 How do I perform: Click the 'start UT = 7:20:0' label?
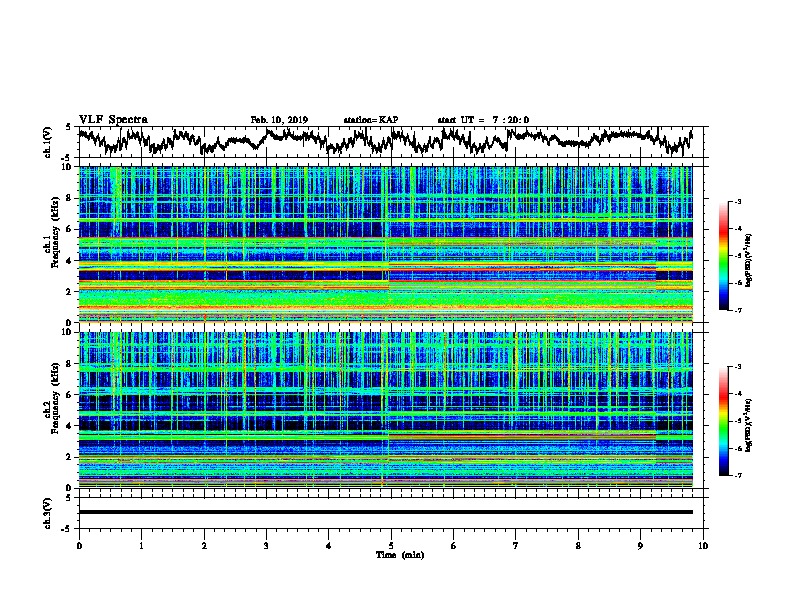[483, 120]
